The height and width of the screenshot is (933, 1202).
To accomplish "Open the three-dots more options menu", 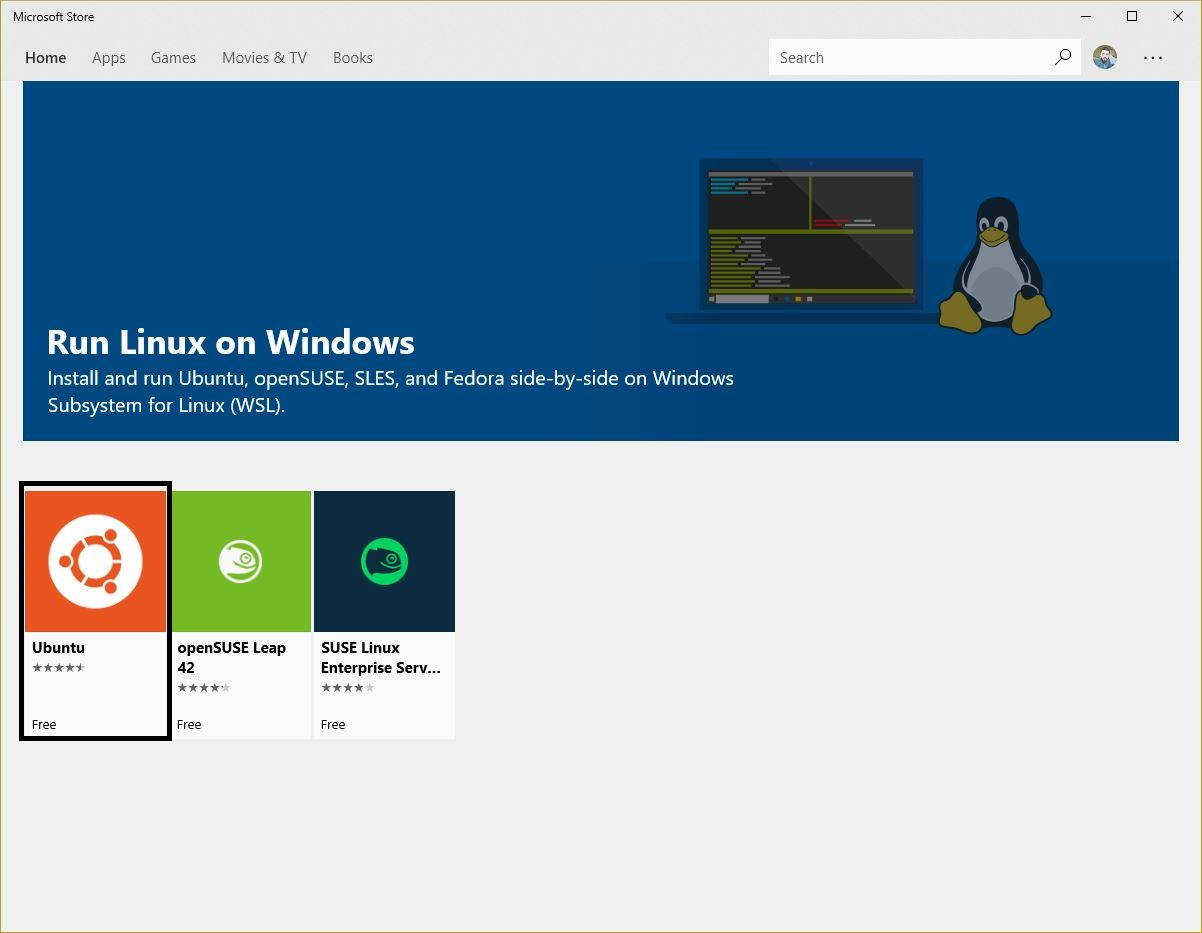I will (x=1153, y=58).
